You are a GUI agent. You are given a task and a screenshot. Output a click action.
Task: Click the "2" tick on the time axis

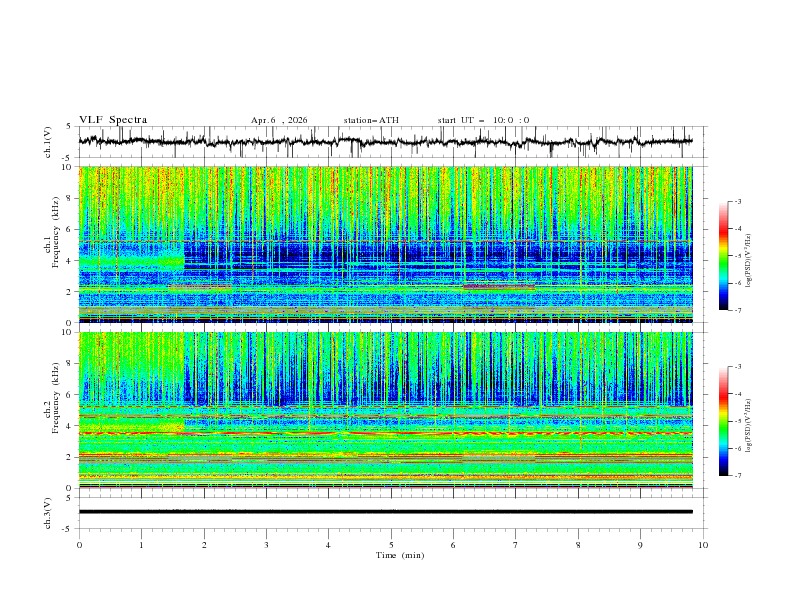tap(204, 545)
